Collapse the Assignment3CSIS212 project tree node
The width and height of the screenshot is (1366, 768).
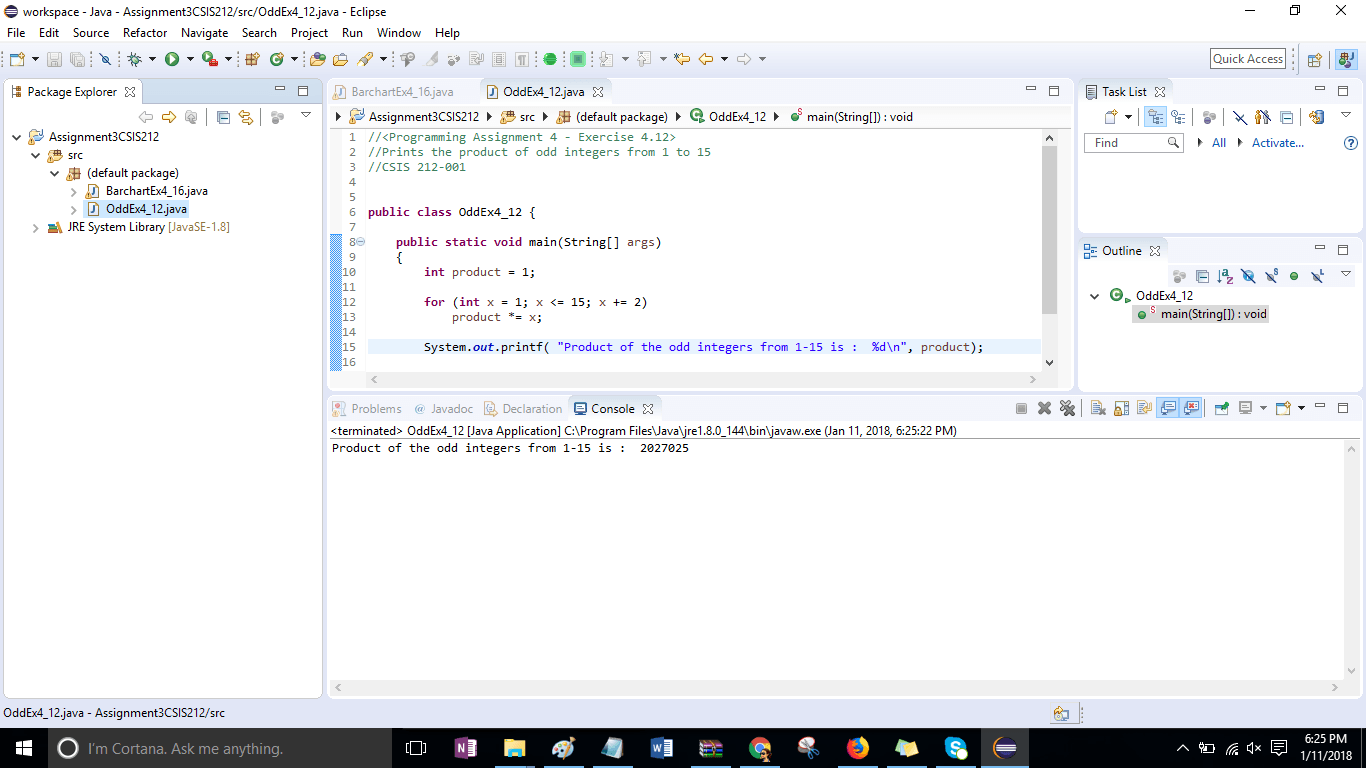click(17, 137)
